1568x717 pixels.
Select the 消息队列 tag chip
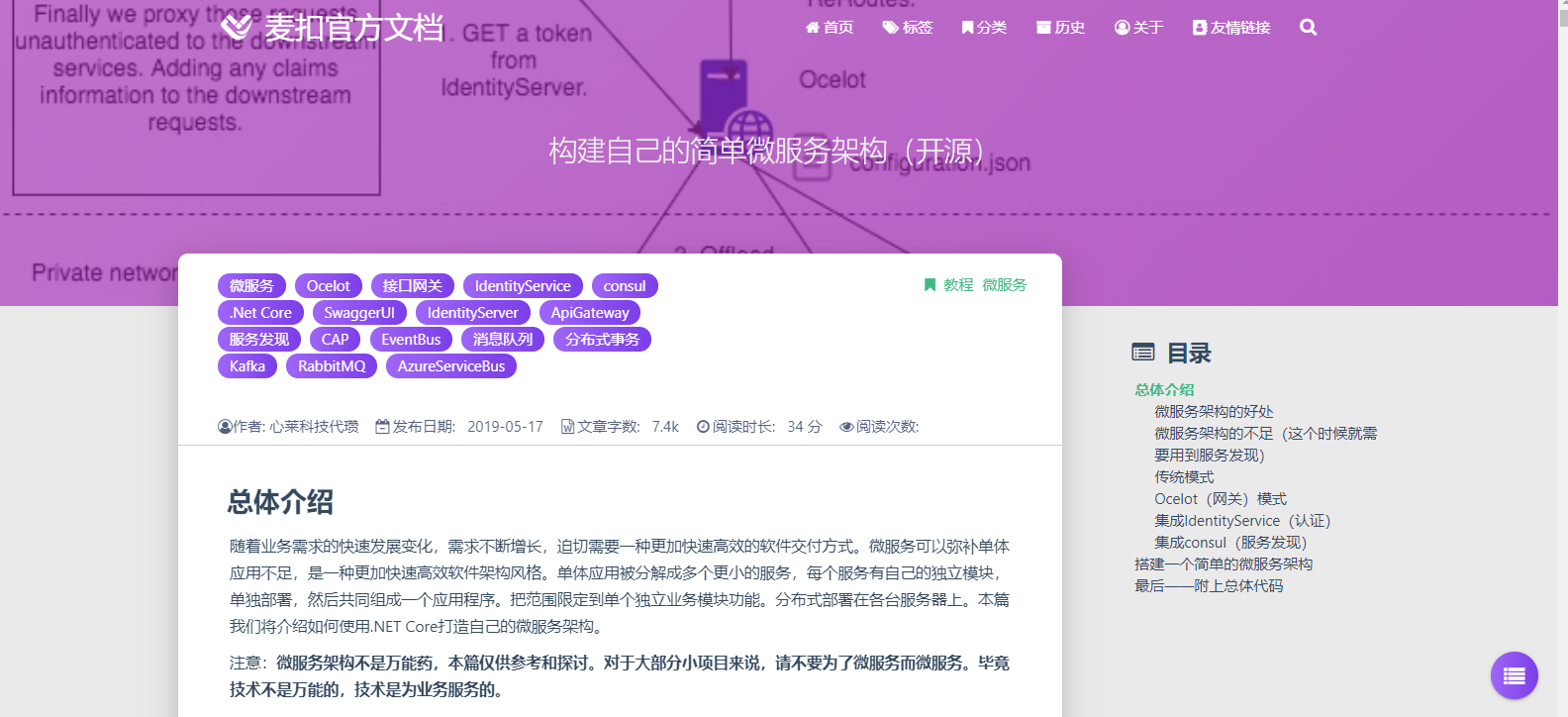coord(503,340)
